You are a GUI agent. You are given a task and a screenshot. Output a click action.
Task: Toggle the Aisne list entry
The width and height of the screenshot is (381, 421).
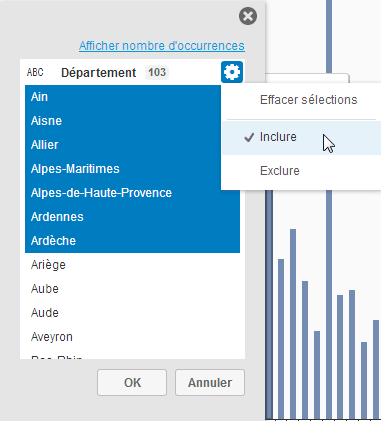tap(123, 121)
